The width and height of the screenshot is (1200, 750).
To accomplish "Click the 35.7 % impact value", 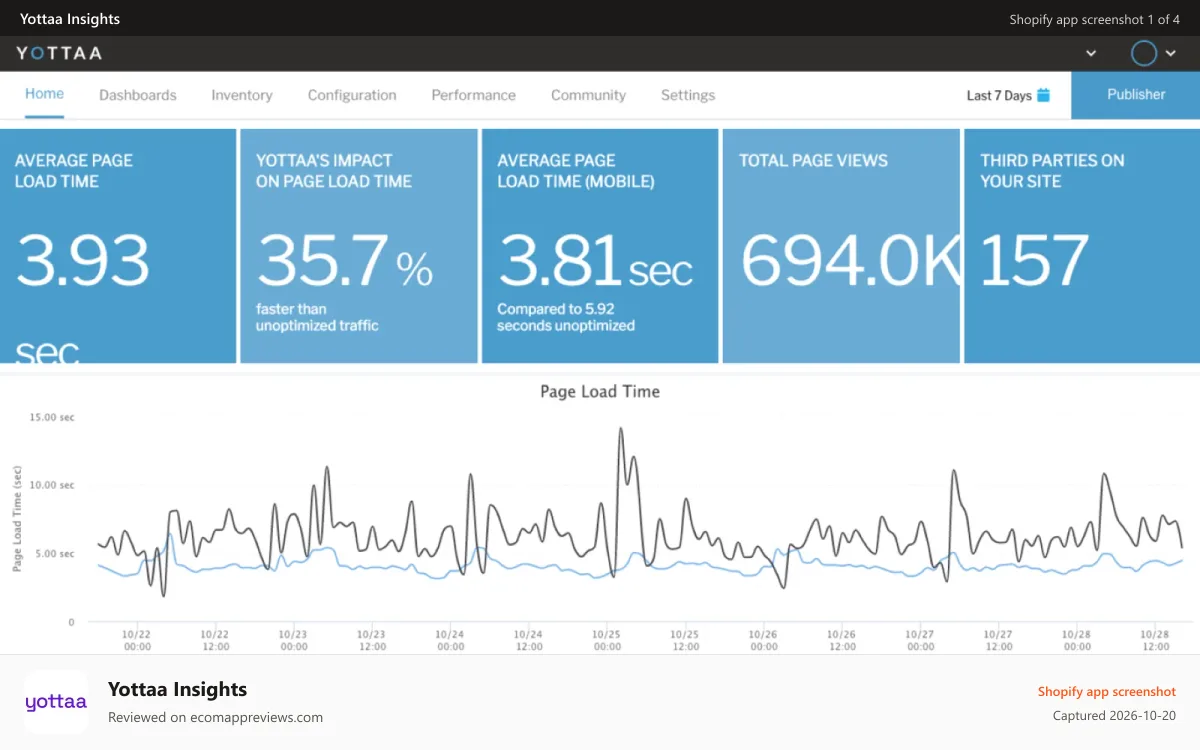I will click(345, 261).
